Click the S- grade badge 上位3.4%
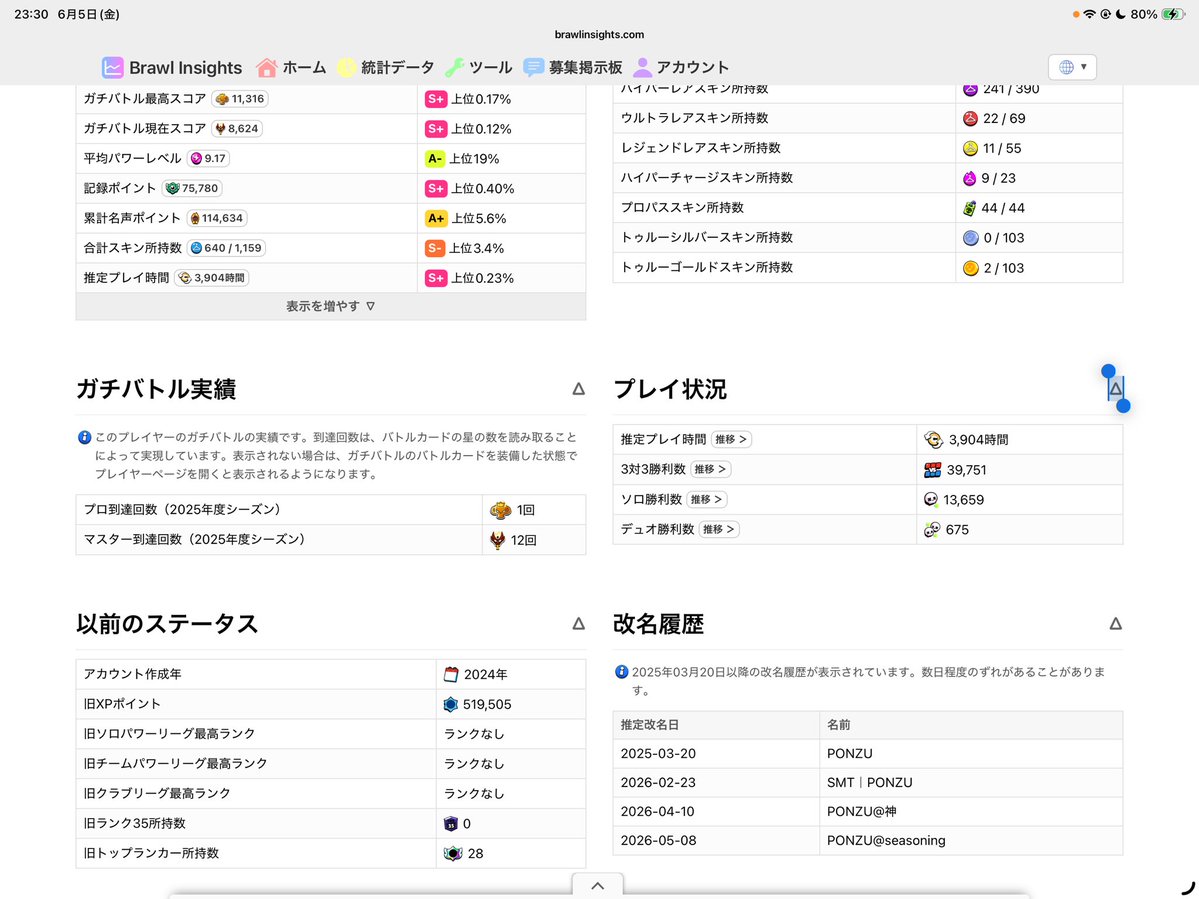1199x899 pixels. point(435,248)
